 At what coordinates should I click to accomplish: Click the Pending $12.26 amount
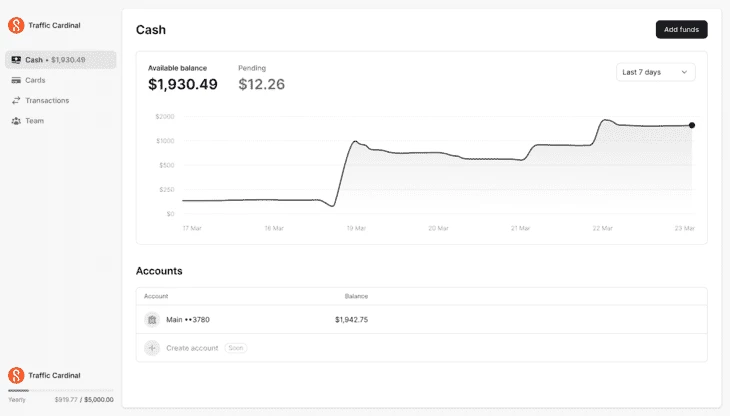(x=261, y=85)
